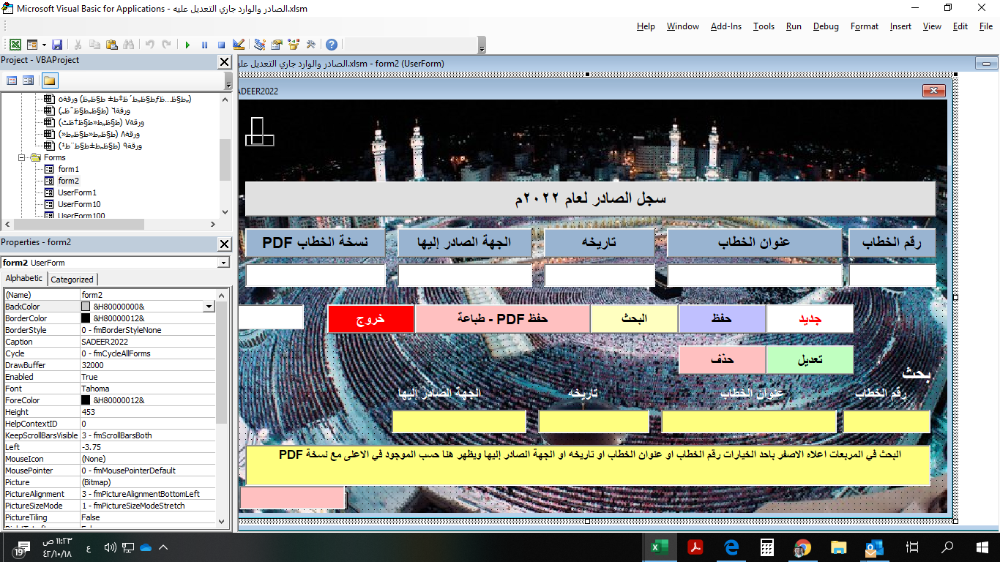Click the white field under عنوان الخطاب

(x=754, y=276)
